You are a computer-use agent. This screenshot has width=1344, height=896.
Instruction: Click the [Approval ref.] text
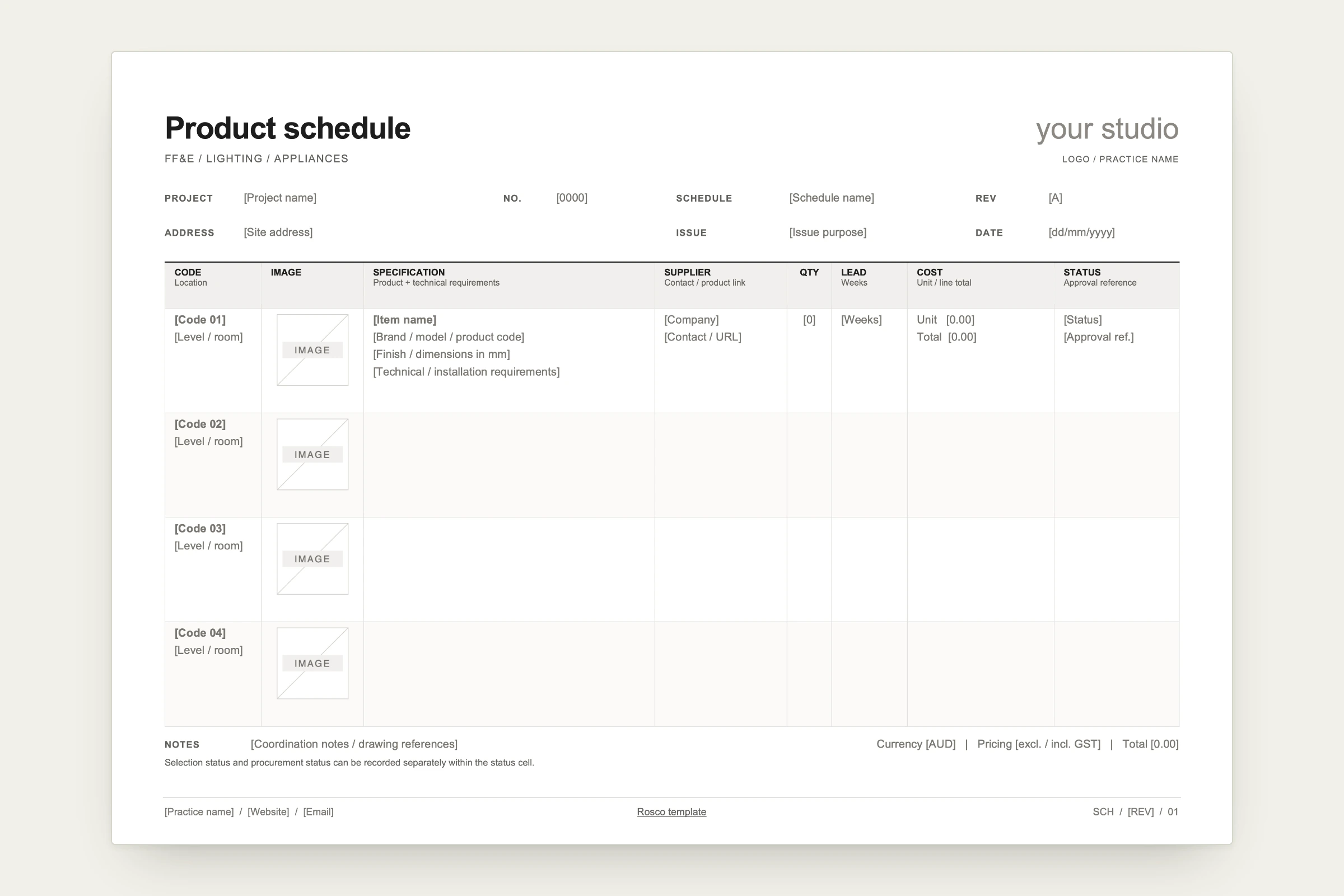1098,337
